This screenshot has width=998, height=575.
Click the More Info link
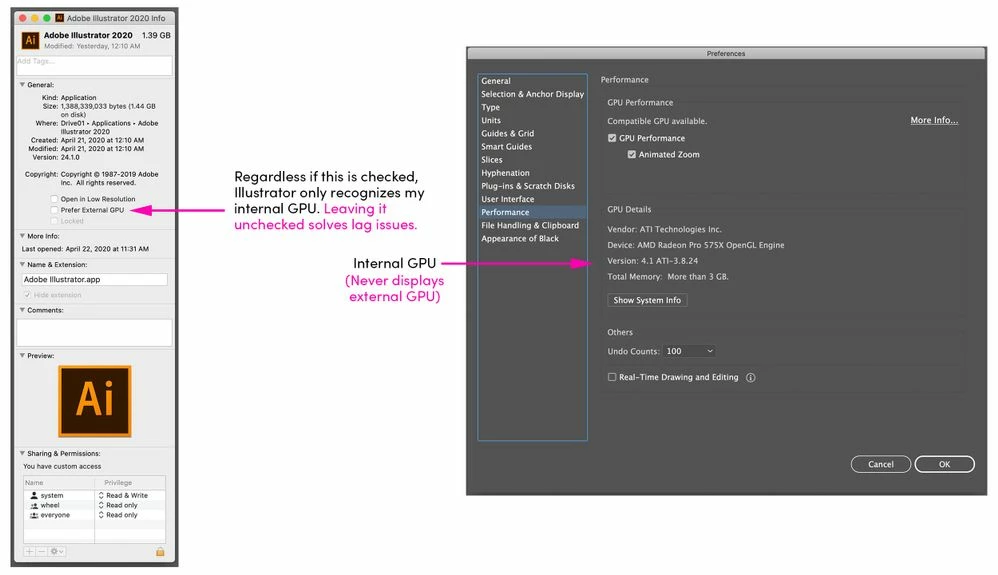(x=934, y=120)
